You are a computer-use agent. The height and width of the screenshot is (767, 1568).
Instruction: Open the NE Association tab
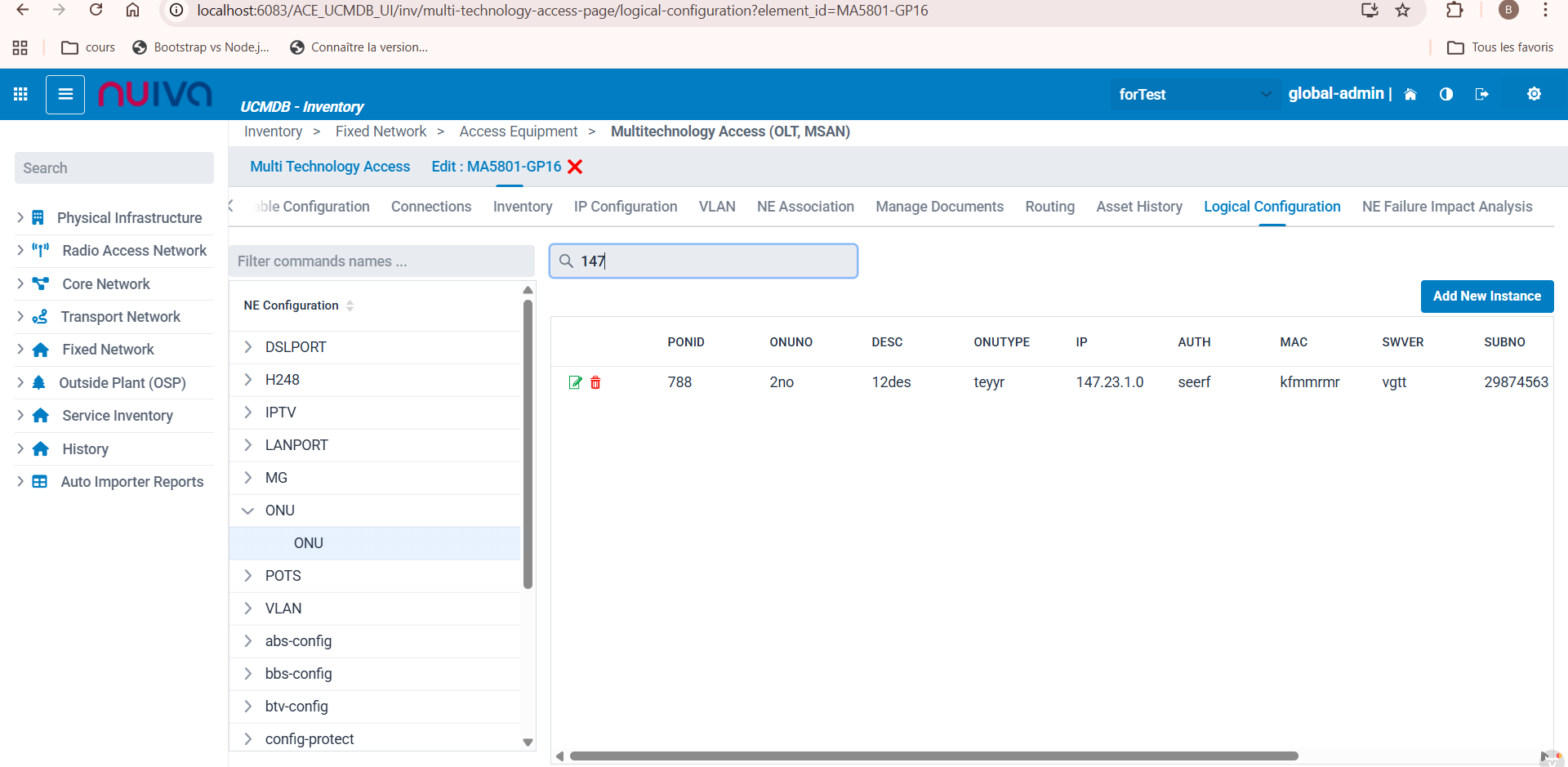pyautogui.click(x=804, y=207)
